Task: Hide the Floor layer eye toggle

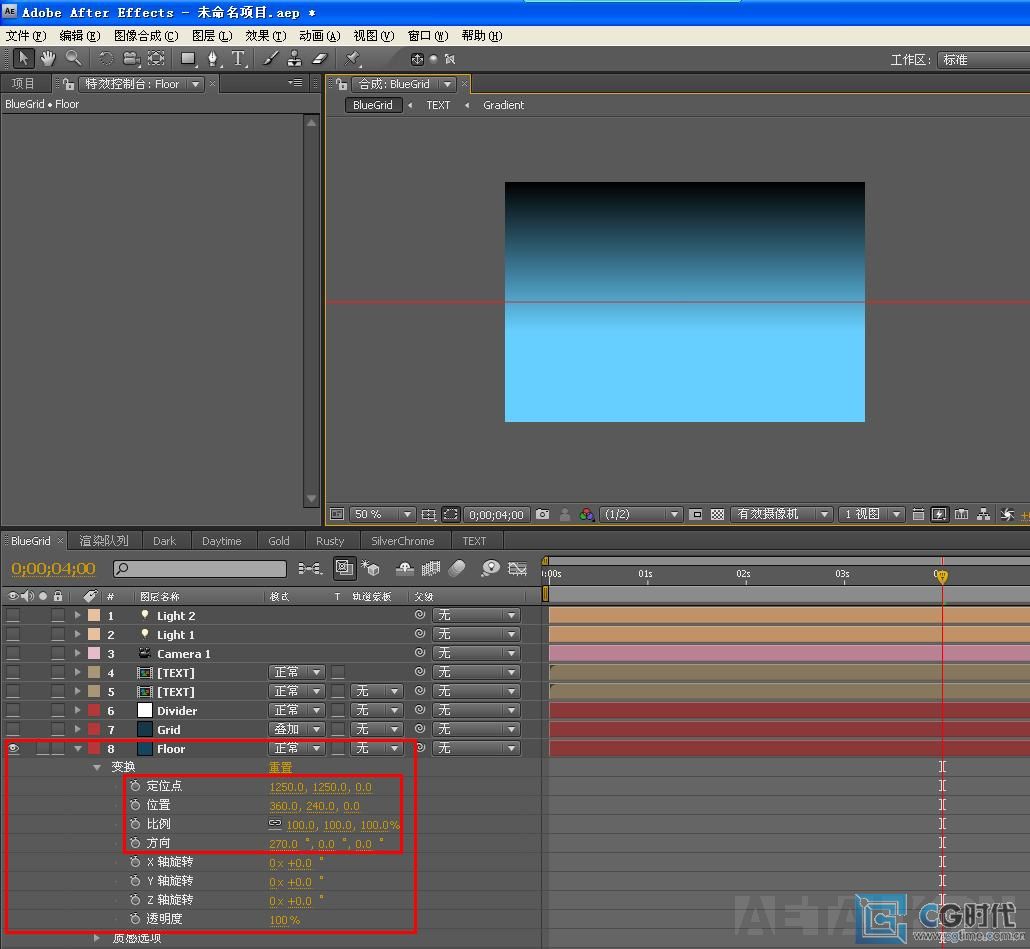Action: [13, 748]
